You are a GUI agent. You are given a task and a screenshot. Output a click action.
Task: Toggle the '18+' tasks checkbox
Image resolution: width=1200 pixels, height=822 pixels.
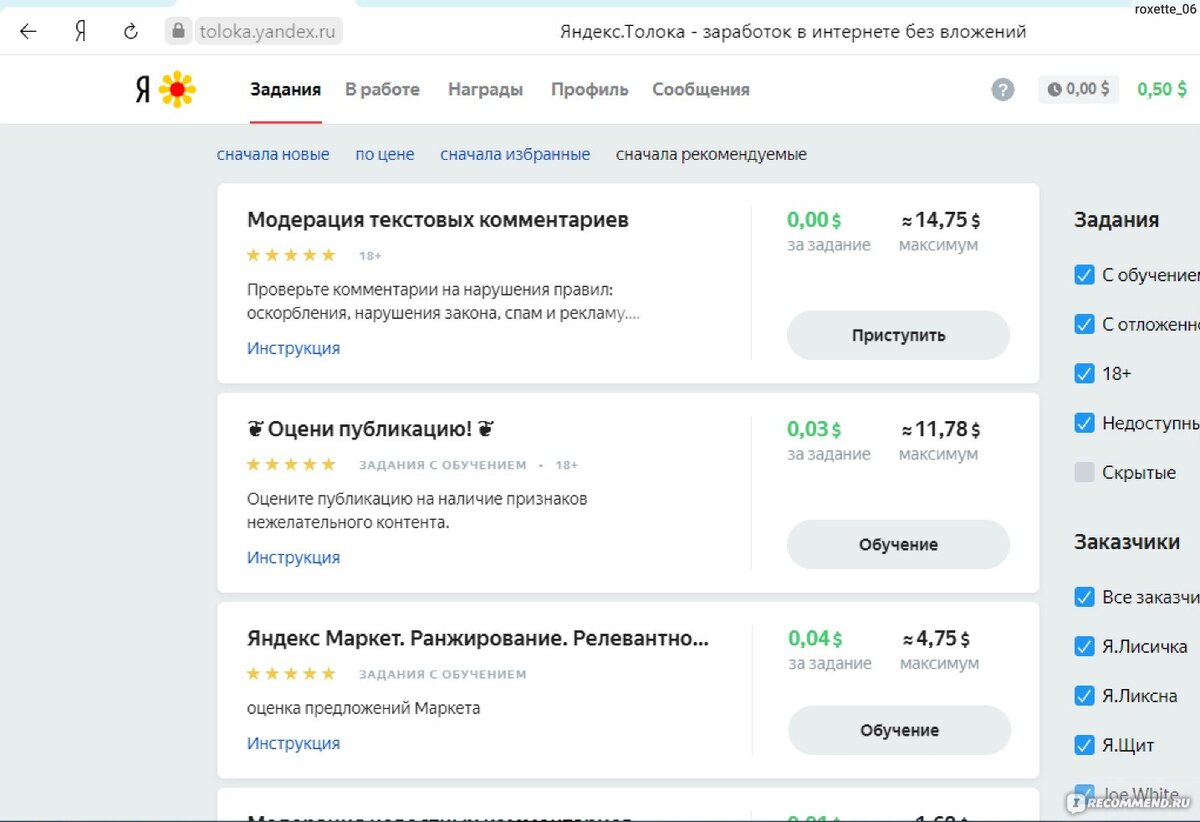click(x=1084, y=373)
